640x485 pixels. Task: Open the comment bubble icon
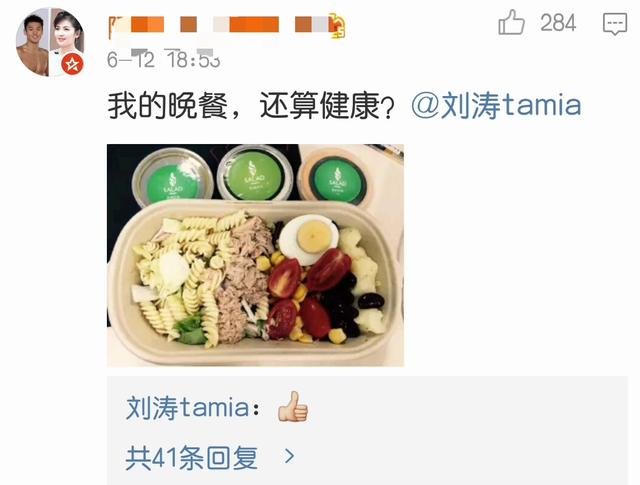[x=615, y=23]
